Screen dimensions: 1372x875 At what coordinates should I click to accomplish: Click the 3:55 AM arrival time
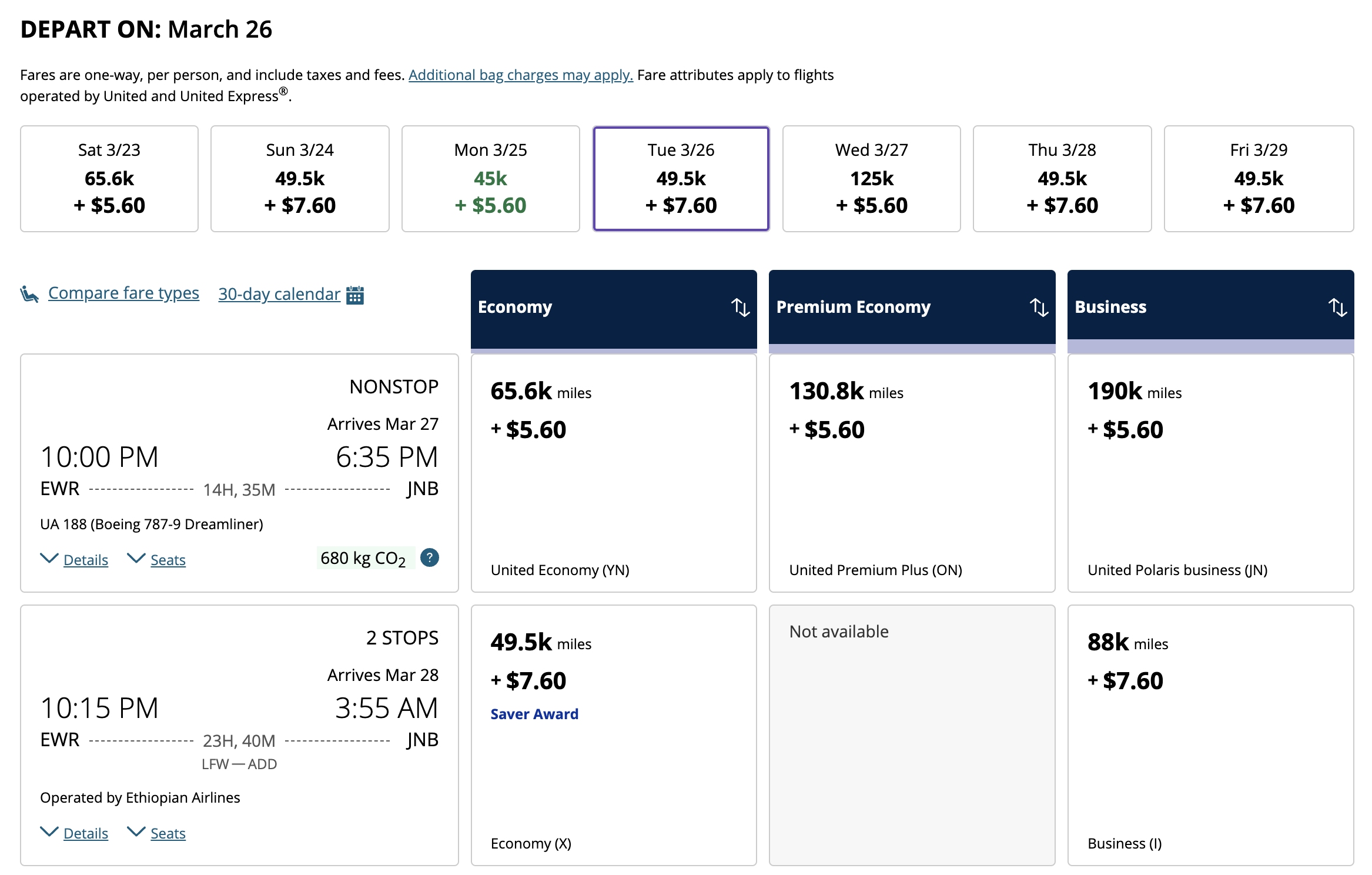pyautogui.click(x=387, y=708)
